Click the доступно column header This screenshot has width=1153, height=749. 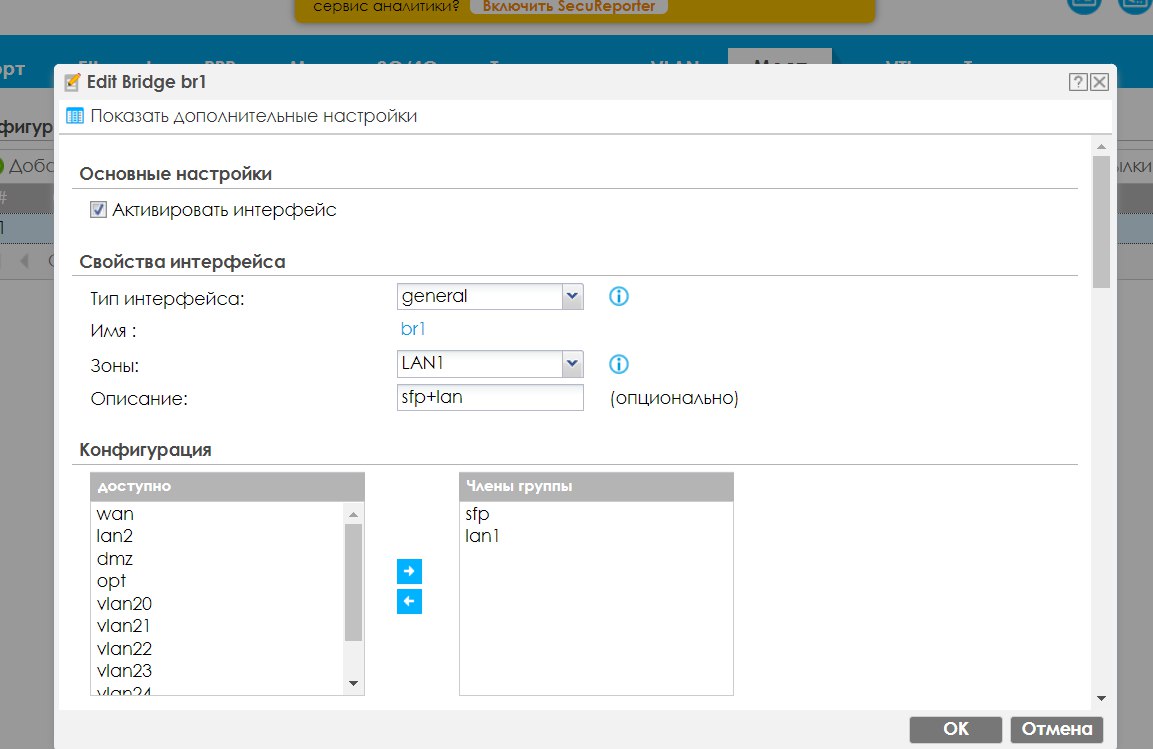coord(227,487)
